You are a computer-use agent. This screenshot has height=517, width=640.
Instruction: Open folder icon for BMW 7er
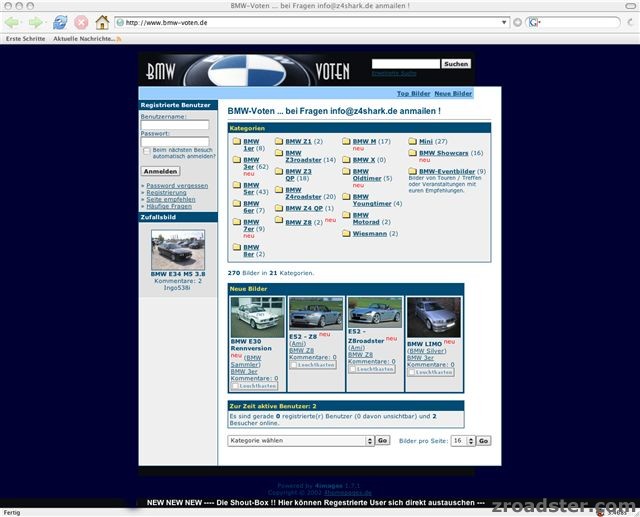click(x=237, y=222)
